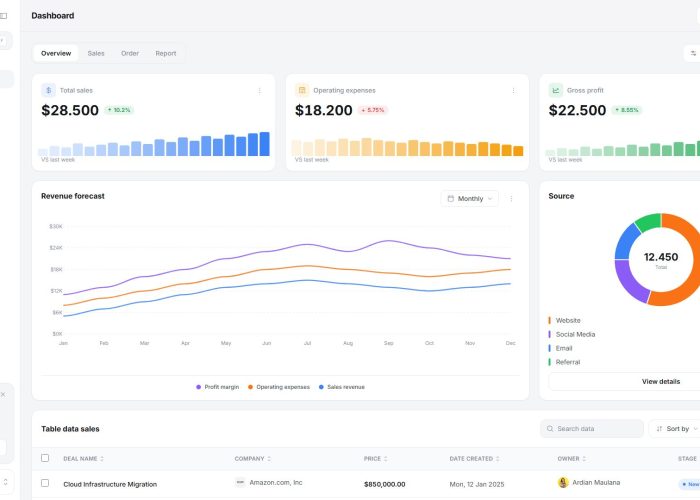Toggle the sidebar panel icon

point(4,16)
